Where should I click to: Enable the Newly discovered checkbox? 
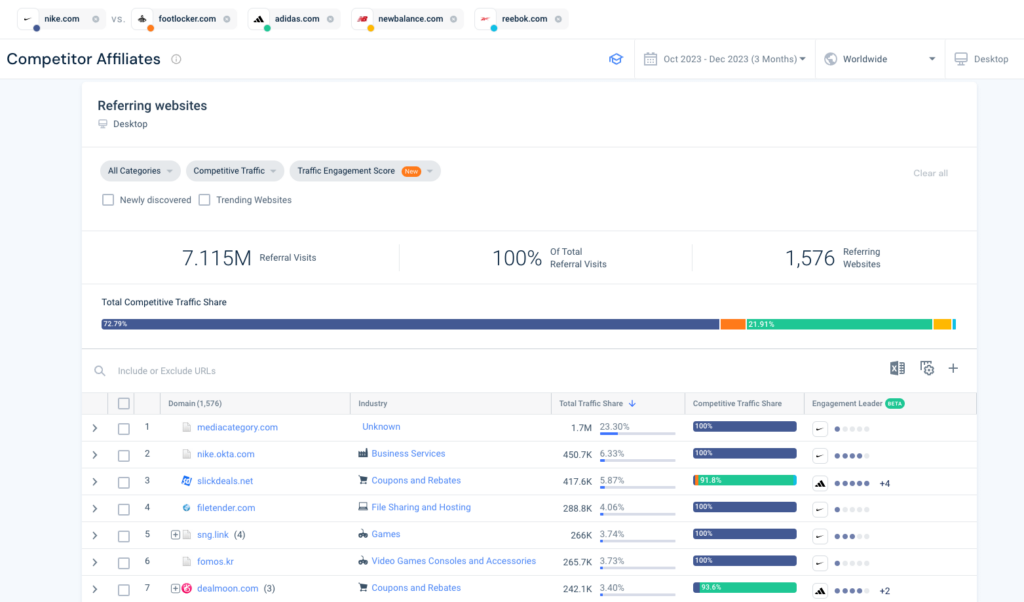point(108,200)
